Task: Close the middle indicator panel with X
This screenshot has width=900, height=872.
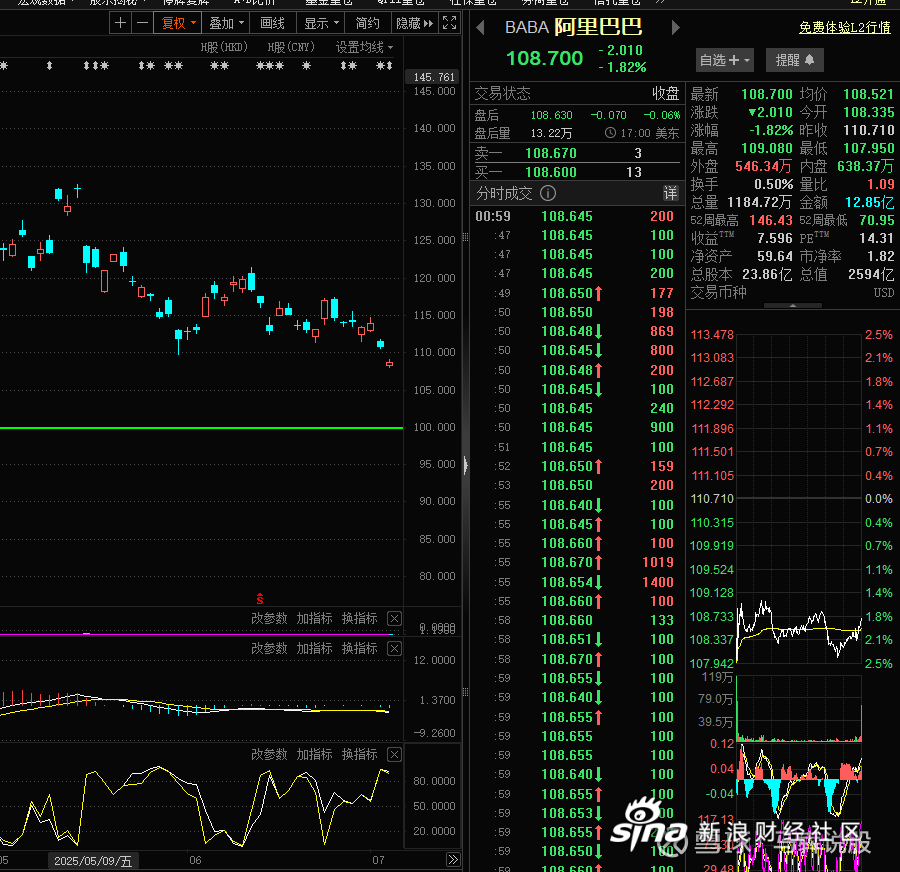Action: point(394,648)
